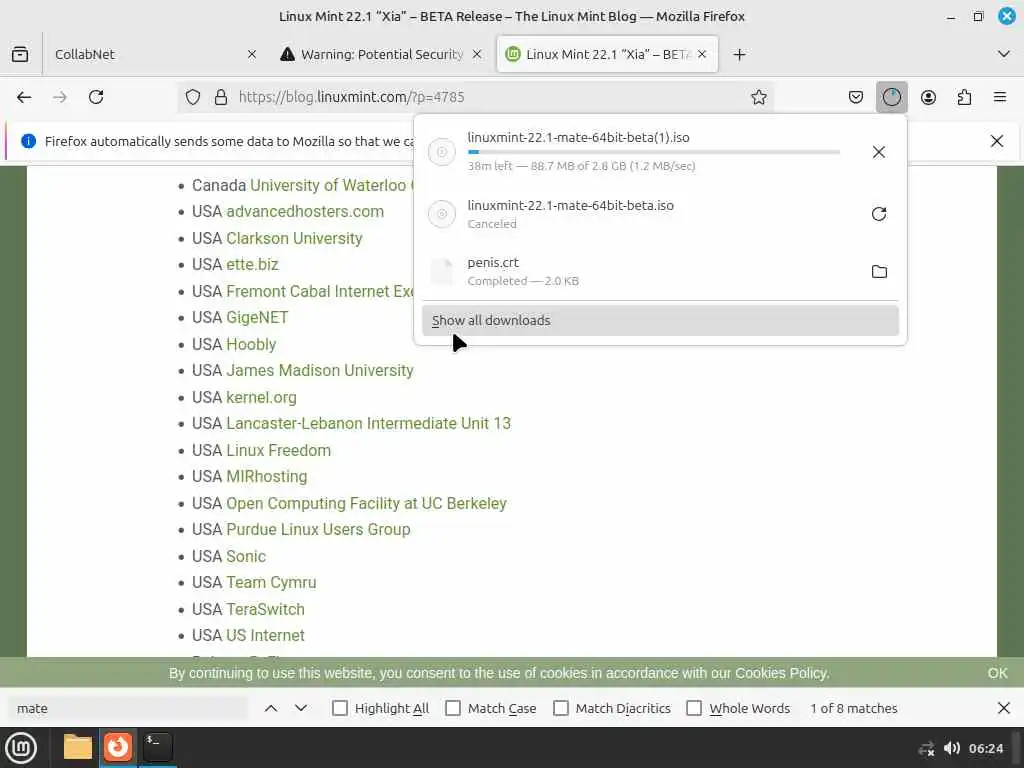
Task: Toggle the downloads panel button
Action: (891, 97)
